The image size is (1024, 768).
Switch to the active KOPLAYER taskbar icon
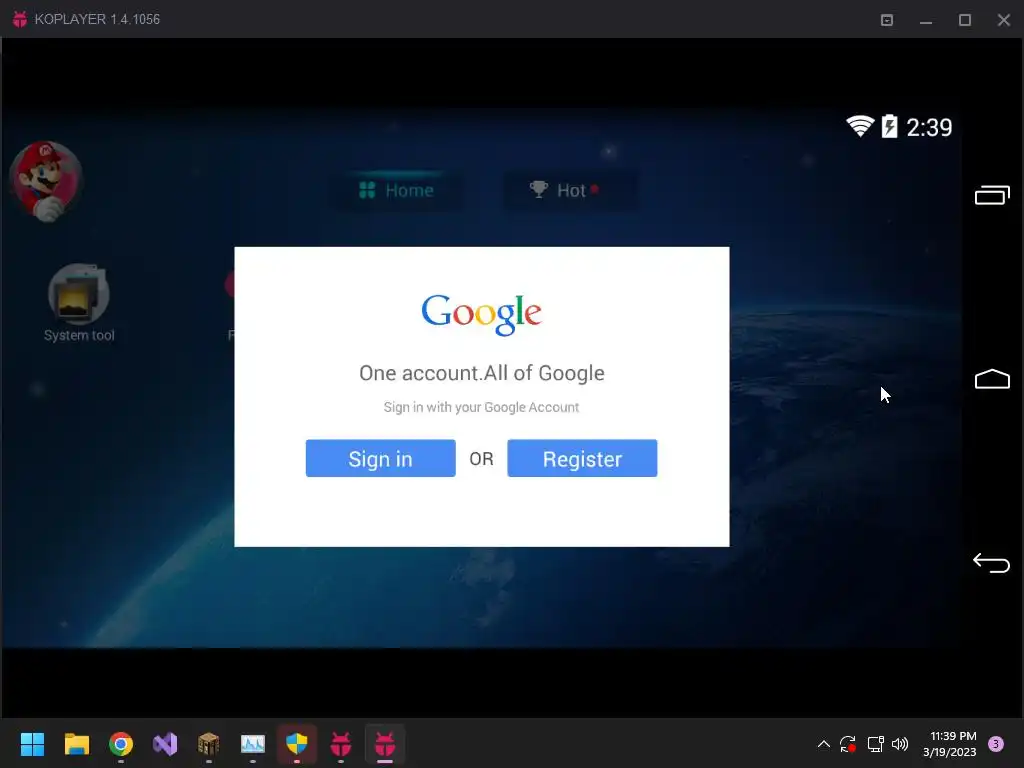pyautogui.click(x=385, y=744)
